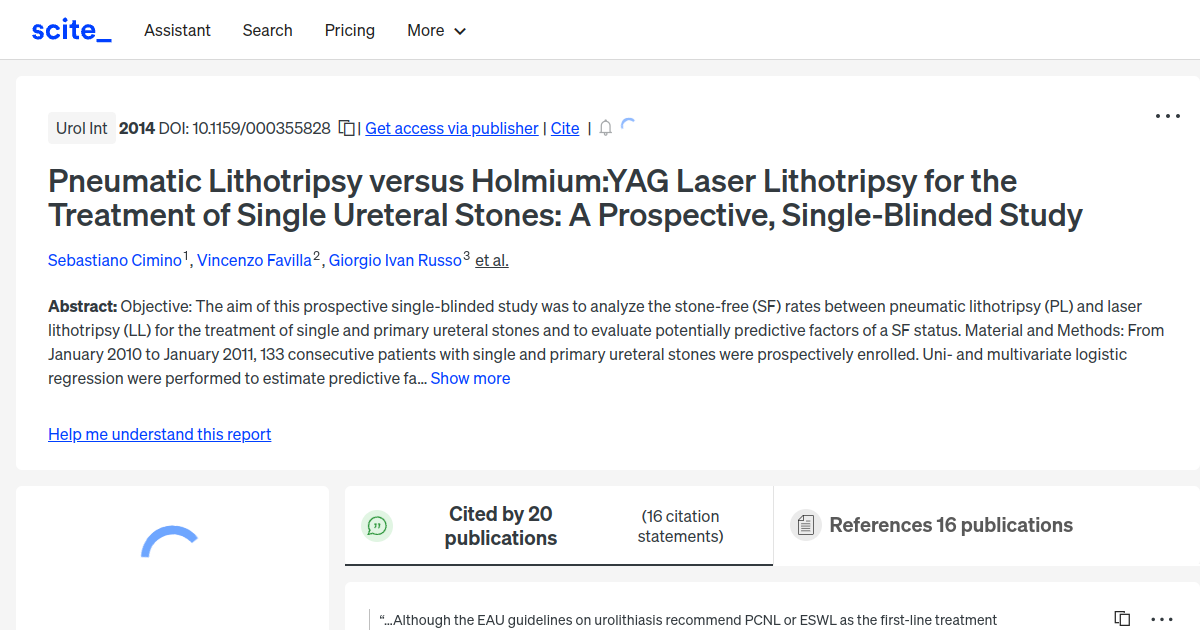Click the scite logo
The image size is (1200, 630).
tap(70, 29)
